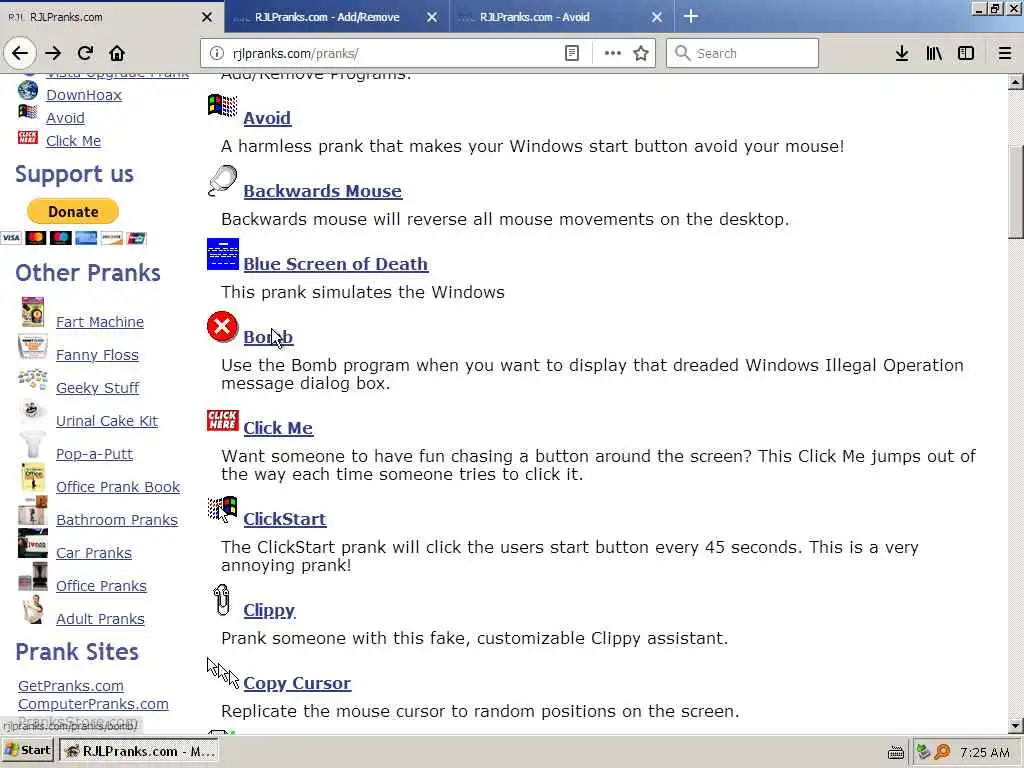Open the Blue Screen of Death link
1024x768 pixels.
coord(336,264)
